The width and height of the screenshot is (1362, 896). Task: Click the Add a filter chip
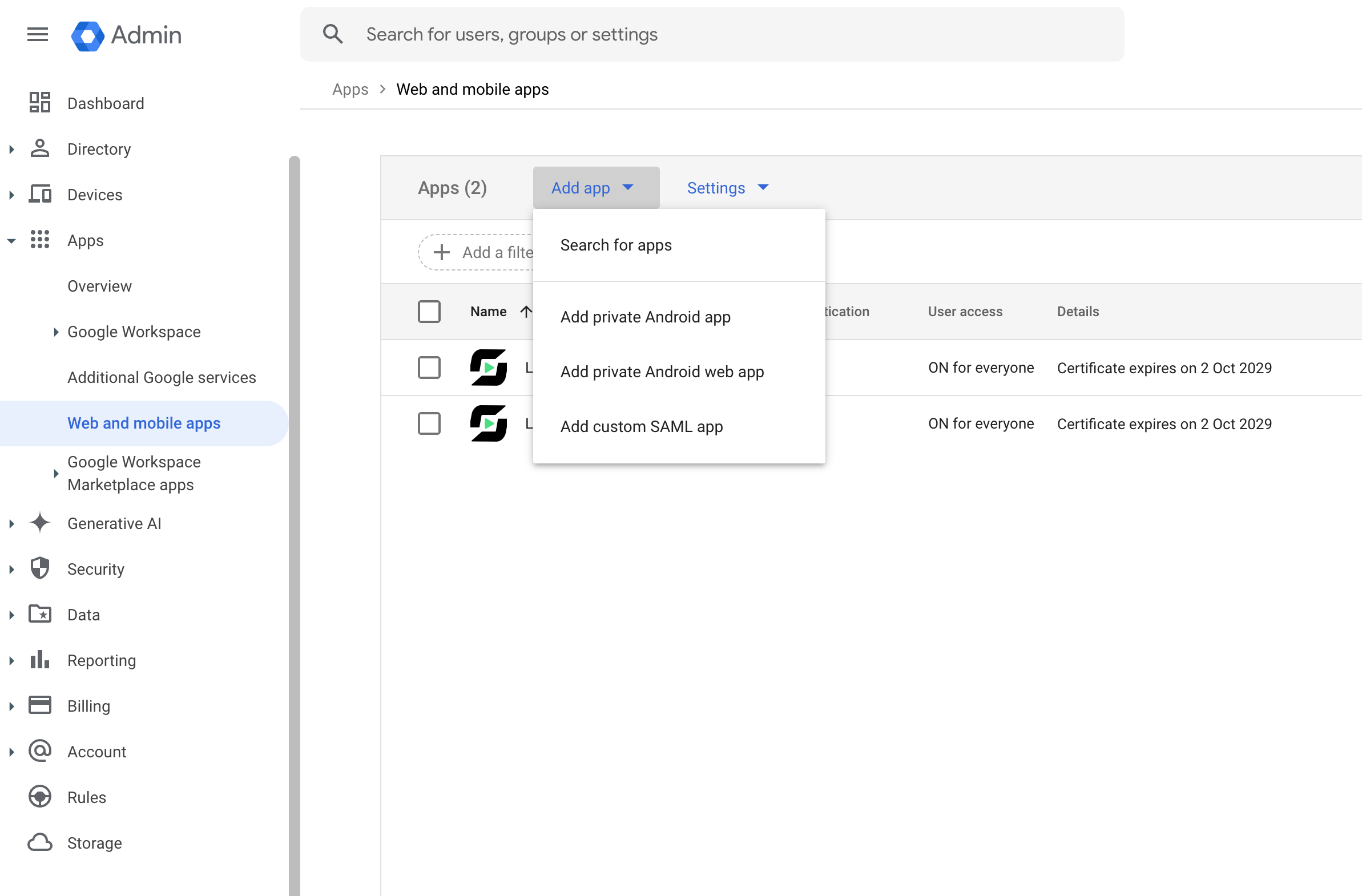tap(476, 252)
